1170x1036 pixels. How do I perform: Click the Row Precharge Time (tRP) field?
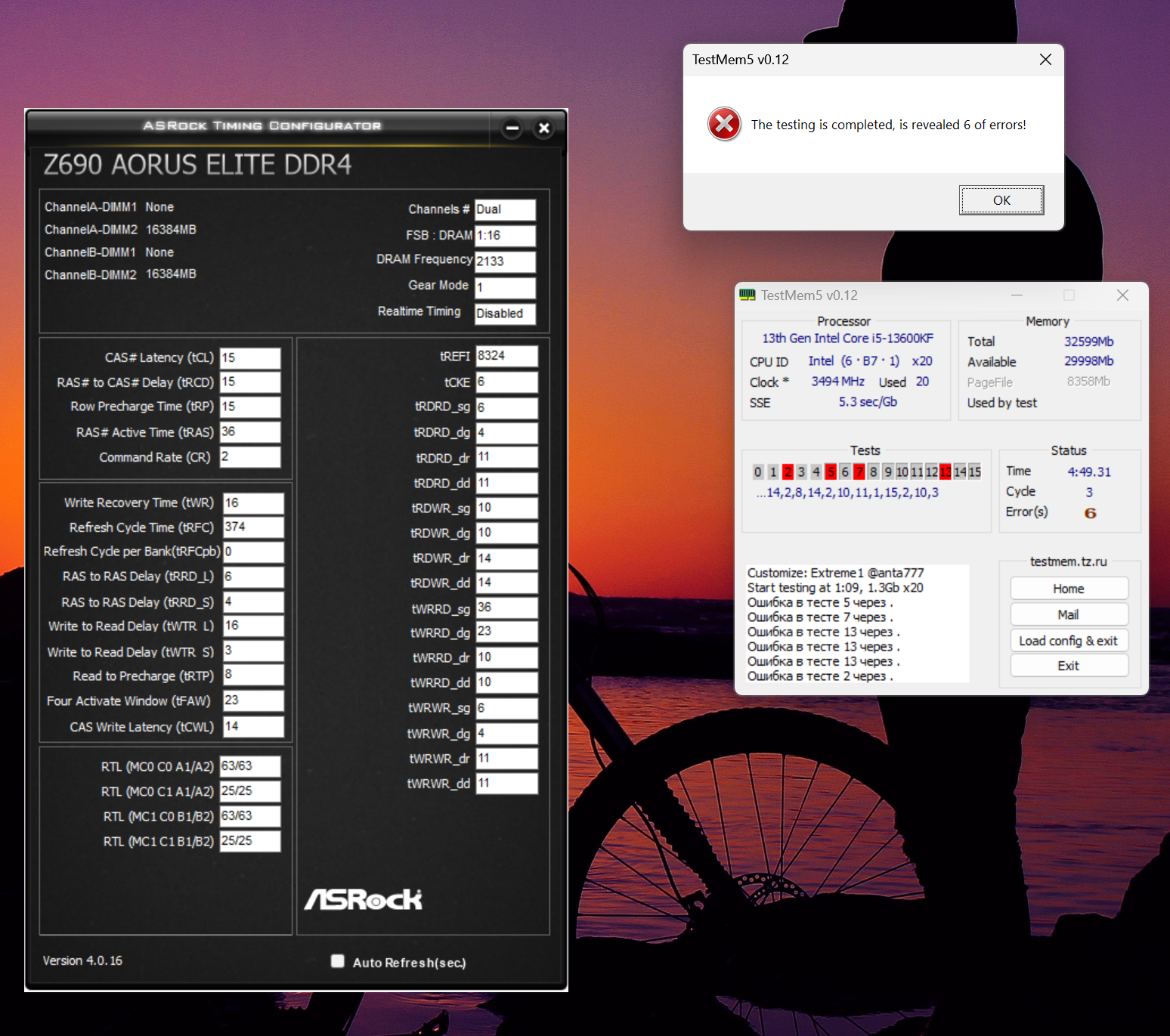coord(250,407)
